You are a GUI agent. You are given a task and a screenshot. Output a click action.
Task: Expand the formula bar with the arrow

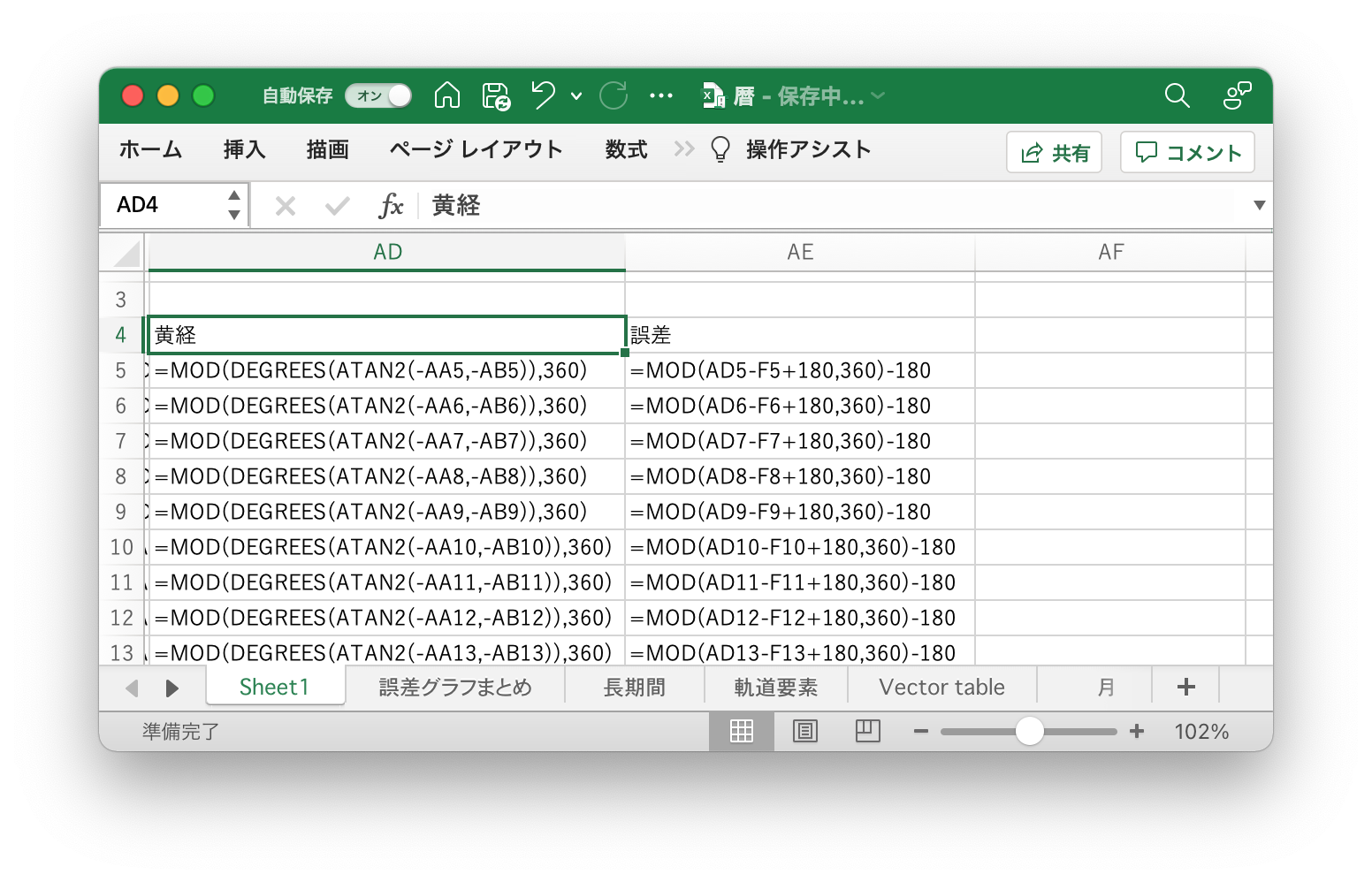coord(1259,206)
